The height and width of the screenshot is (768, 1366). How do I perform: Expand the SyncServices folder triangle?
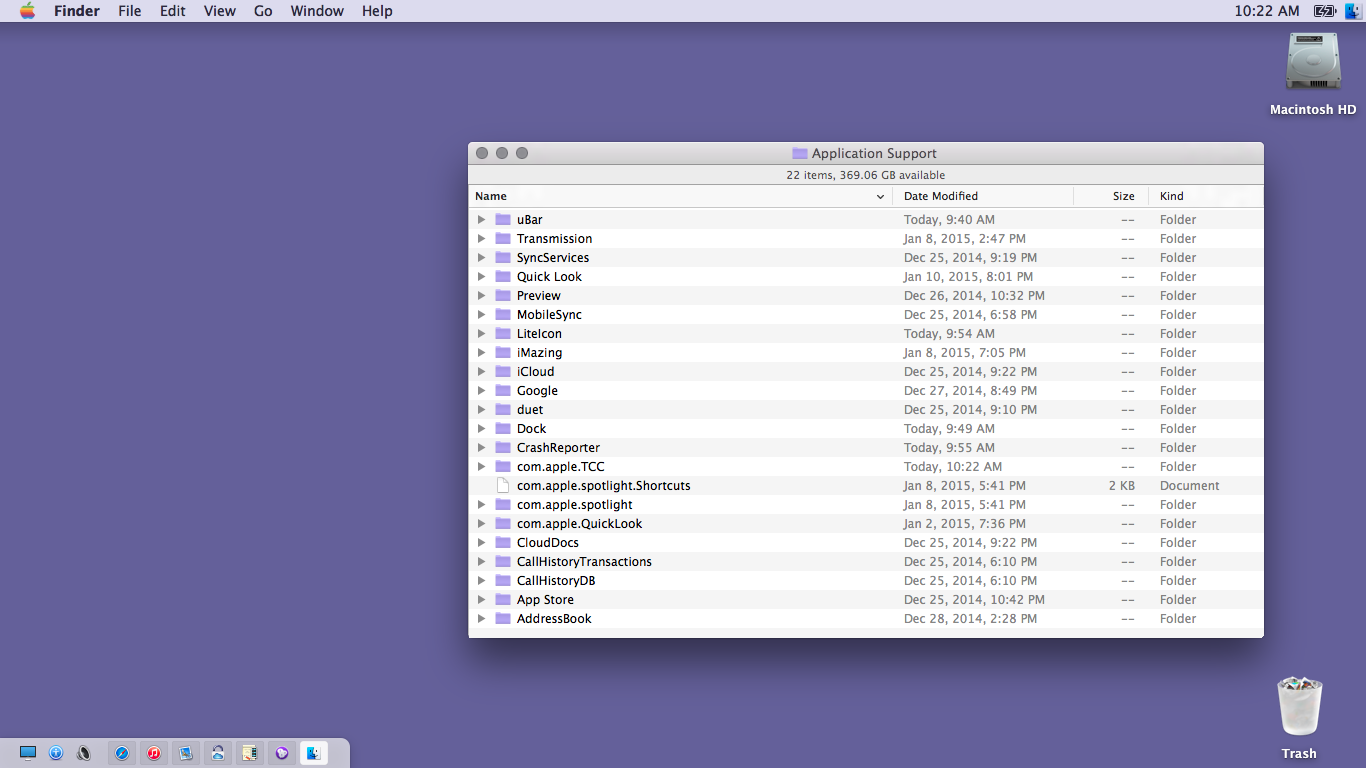click(x=481, y=258)
